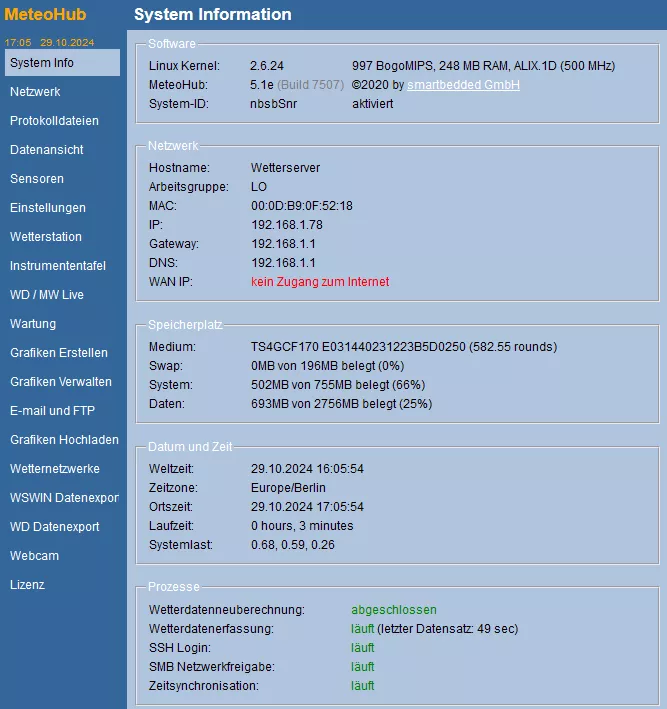Open the Netzwerk sidebar page

(x=35, y=92)
